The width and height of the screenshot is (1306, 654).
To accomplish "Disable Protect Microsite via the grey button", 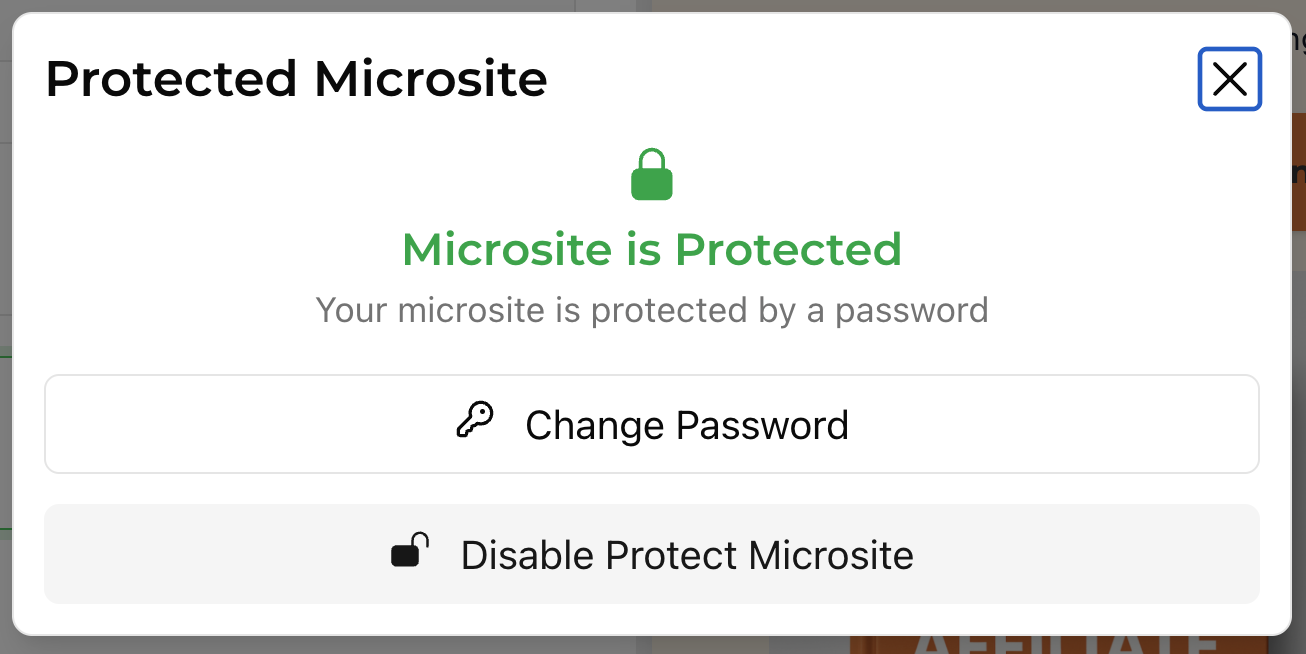I will coord(651,554).
